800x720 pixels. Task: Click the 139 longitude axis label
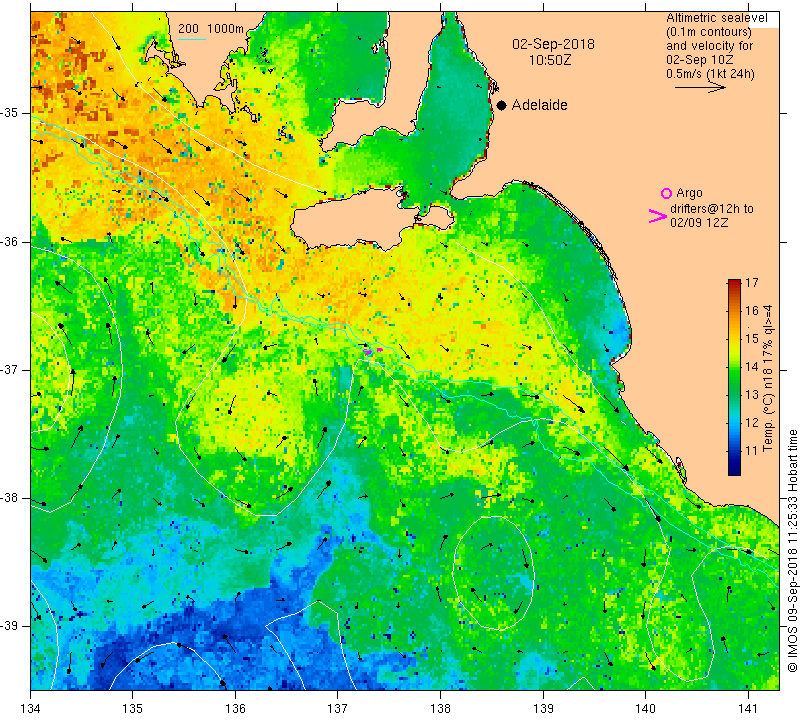point(543,709)
